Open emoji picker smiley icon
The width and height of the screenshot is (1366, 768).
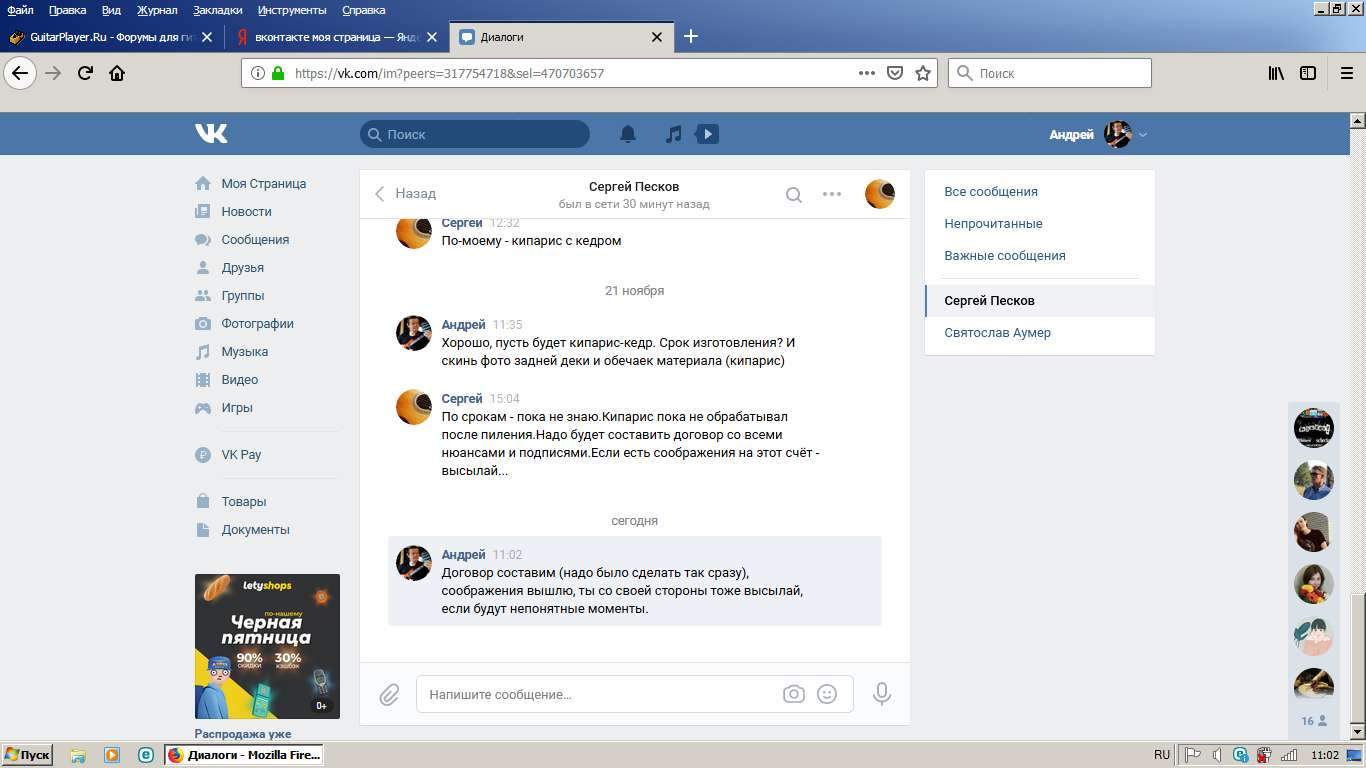click(827, 694)
